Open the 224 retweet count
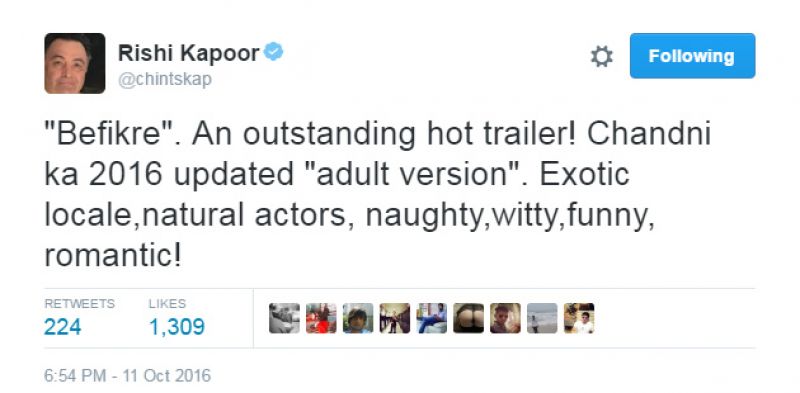The image size is (800, 393). pos(62,327)
